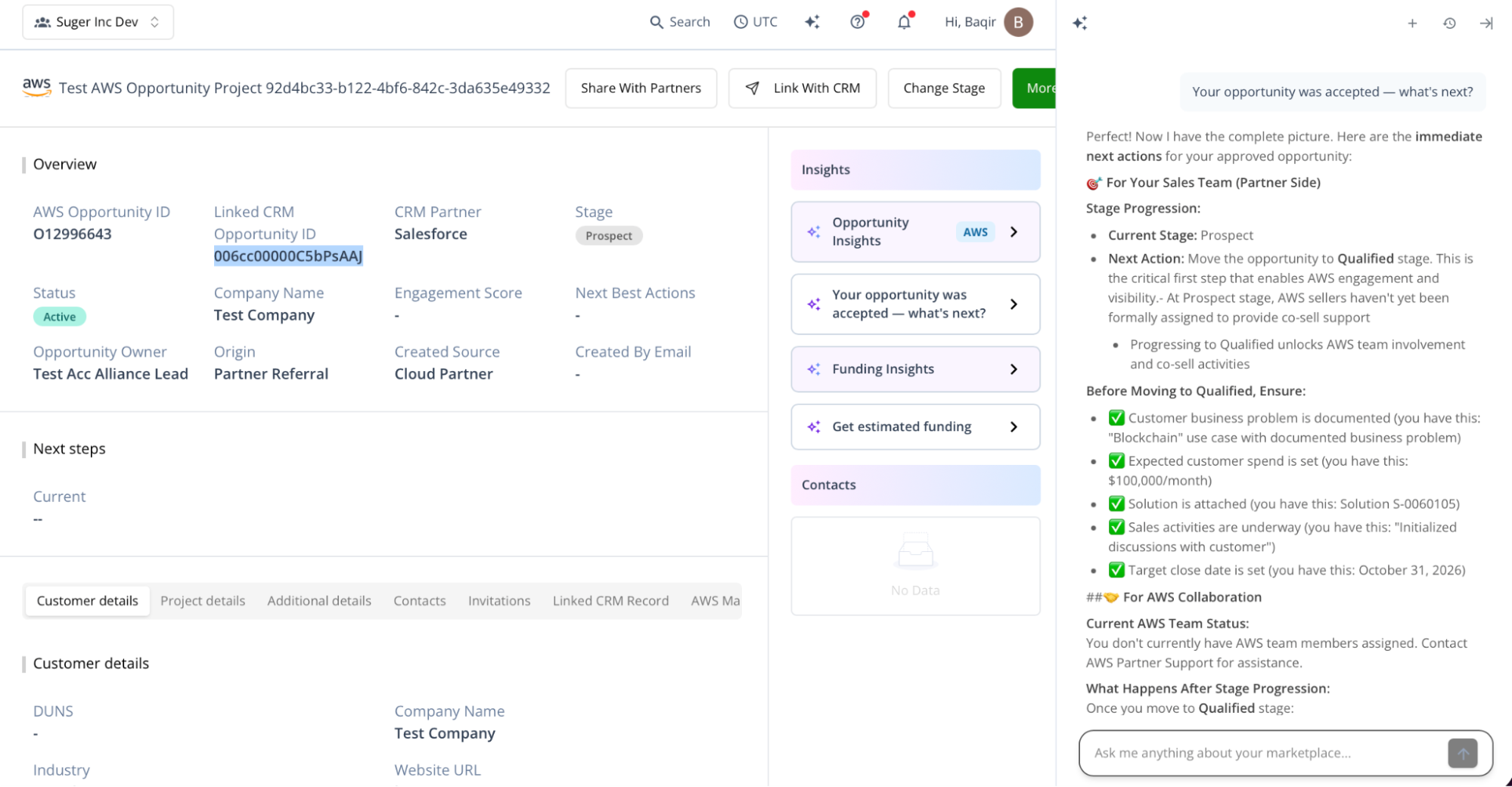Image resolution: width=1512 pixels, height=787 pixels.
Task: Click the marketplace chat input field
Action: coord(1248,752)
